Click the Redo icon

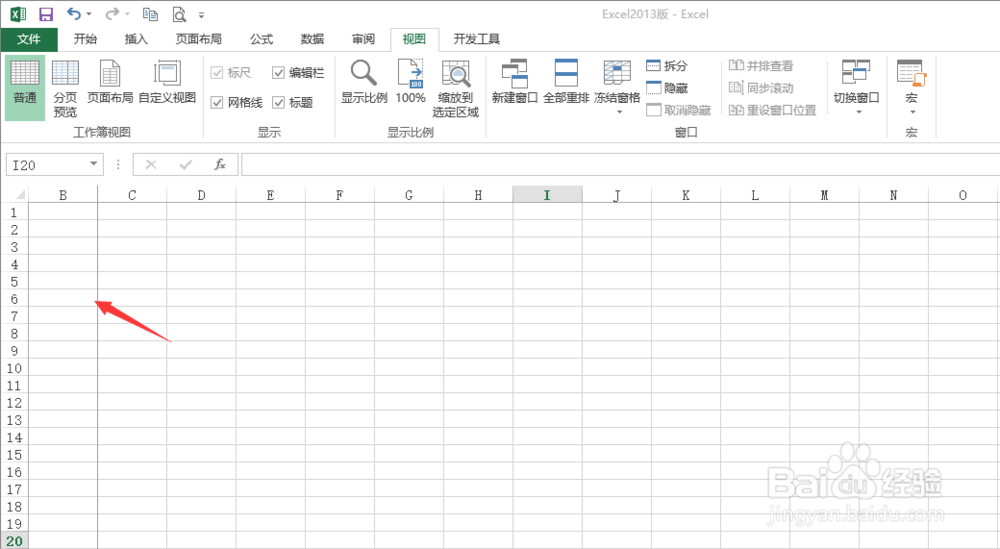[112, 13]
